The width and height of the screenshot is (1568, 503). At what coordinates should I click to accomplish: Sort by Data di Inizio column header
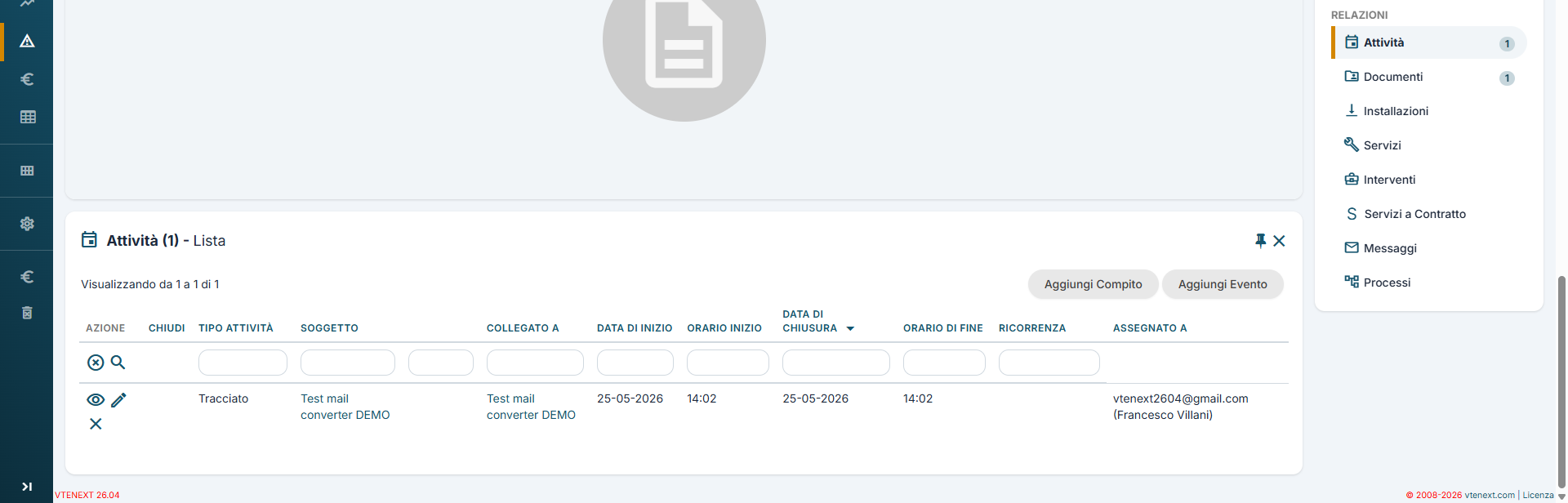point(635,328)
